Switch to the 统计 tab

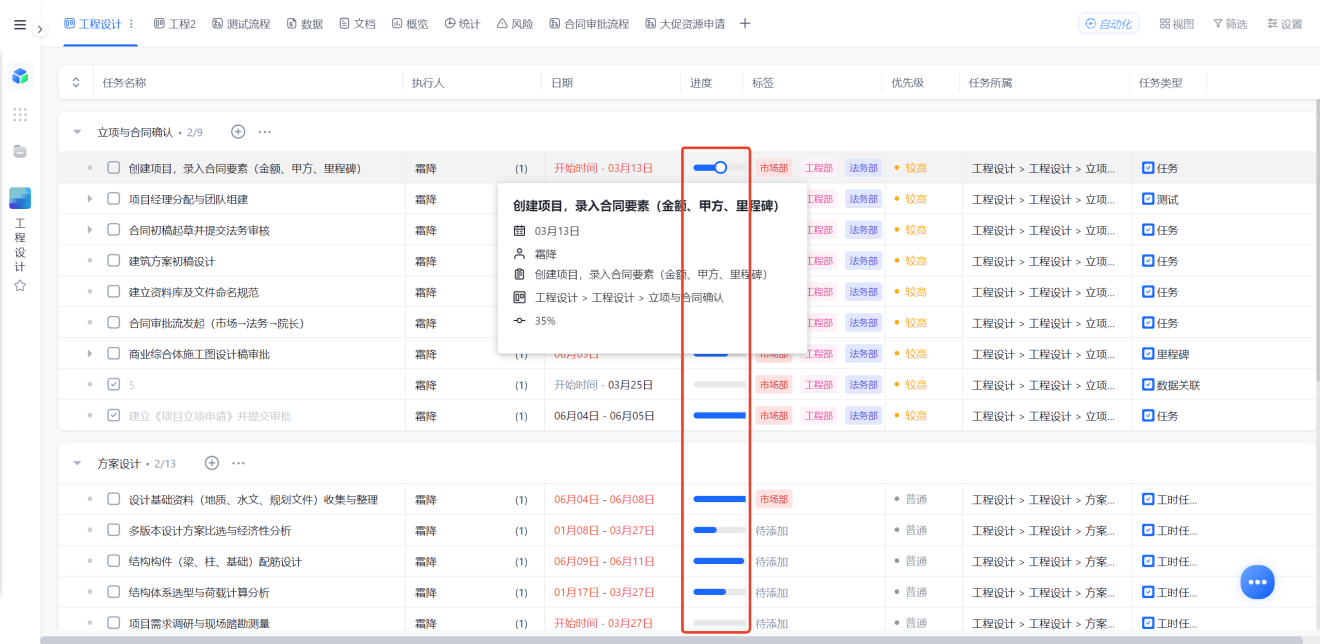coord(463,24)
